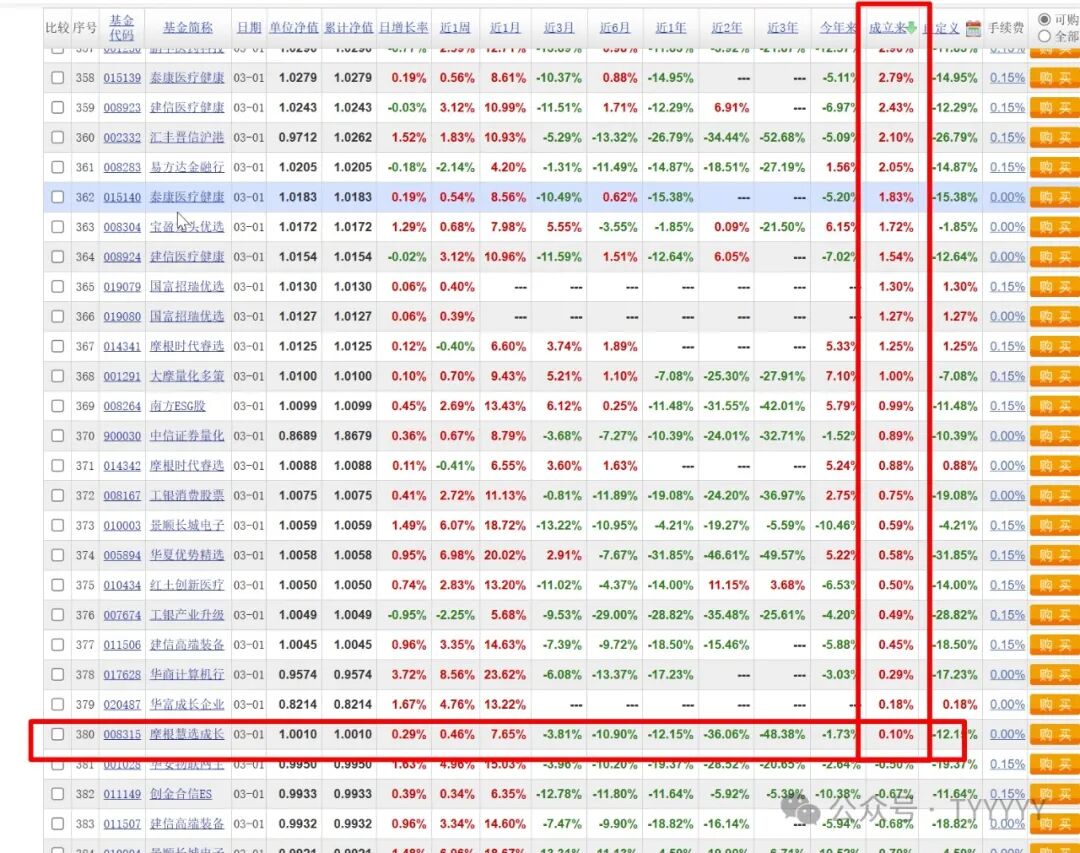The image size is (1080, 853).
Task: Click 购买 button for row 380
Action: [x=1055, y=734]
